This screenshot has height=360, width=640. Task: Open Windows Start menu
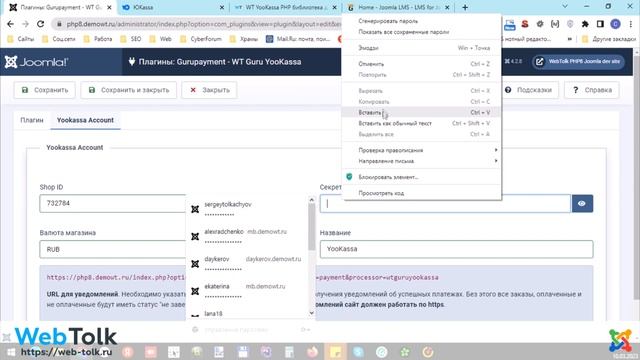tap(11, 352)
